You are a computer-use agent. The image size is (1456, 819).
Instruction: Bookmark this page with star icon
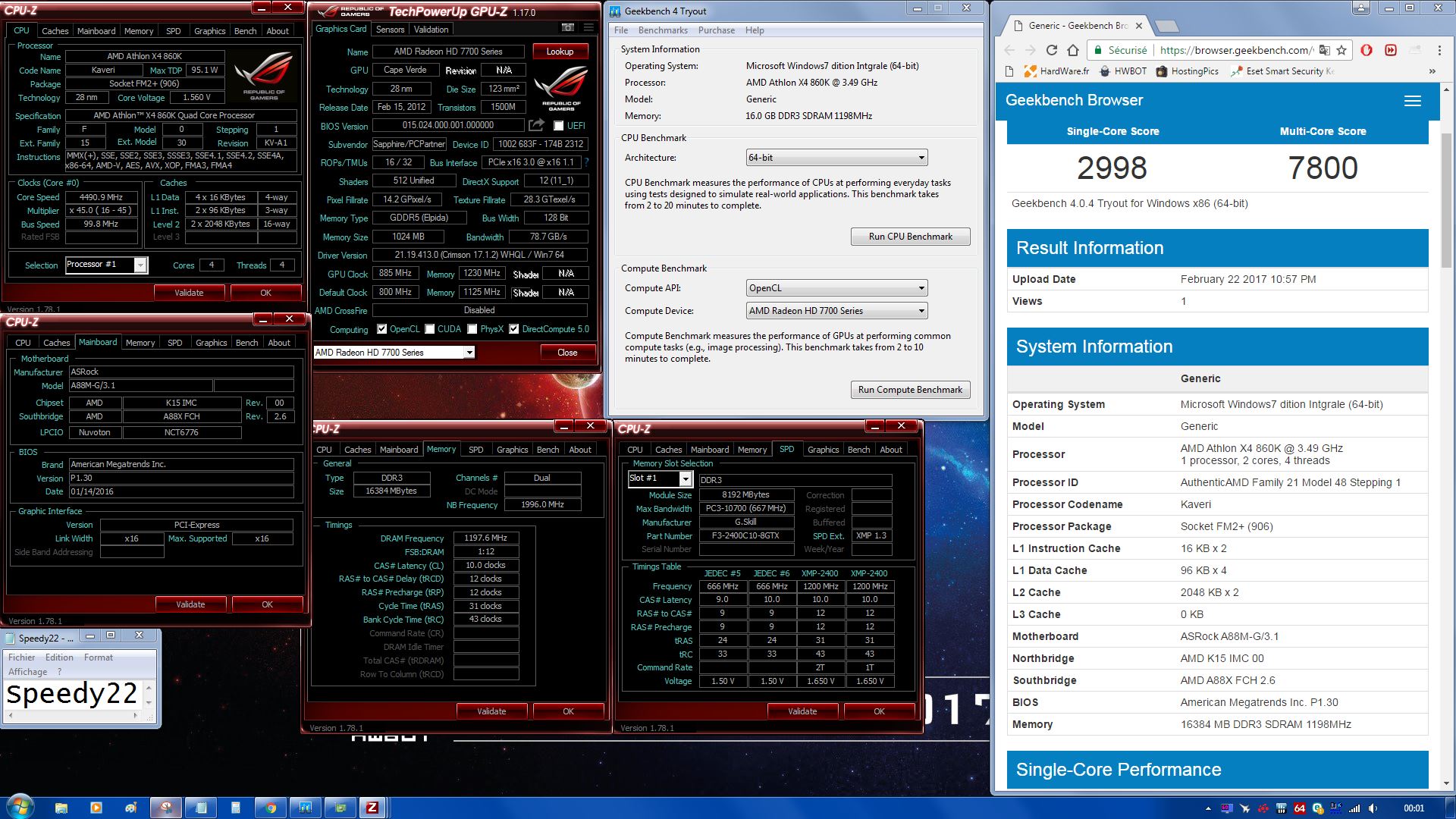coord(1341,50)
